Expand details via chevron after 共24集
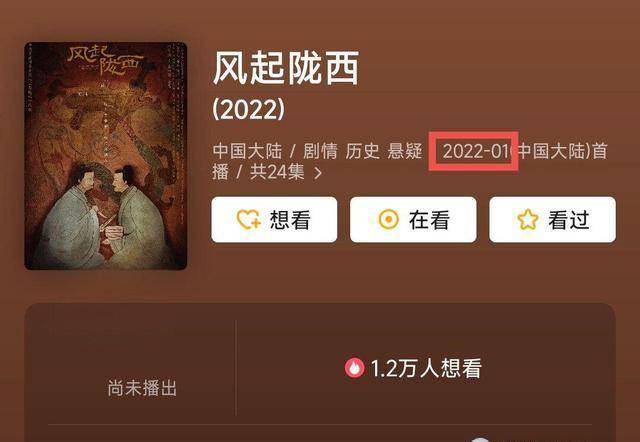The width and height of the screenshot is (640, 442). pos(318,173)
